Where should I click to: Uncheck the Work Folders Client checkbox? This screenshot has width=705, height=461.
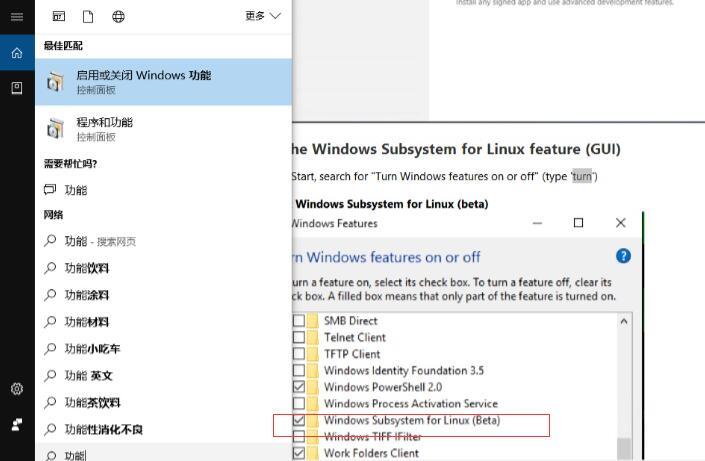pyautogui.click(x=299, y=453)
